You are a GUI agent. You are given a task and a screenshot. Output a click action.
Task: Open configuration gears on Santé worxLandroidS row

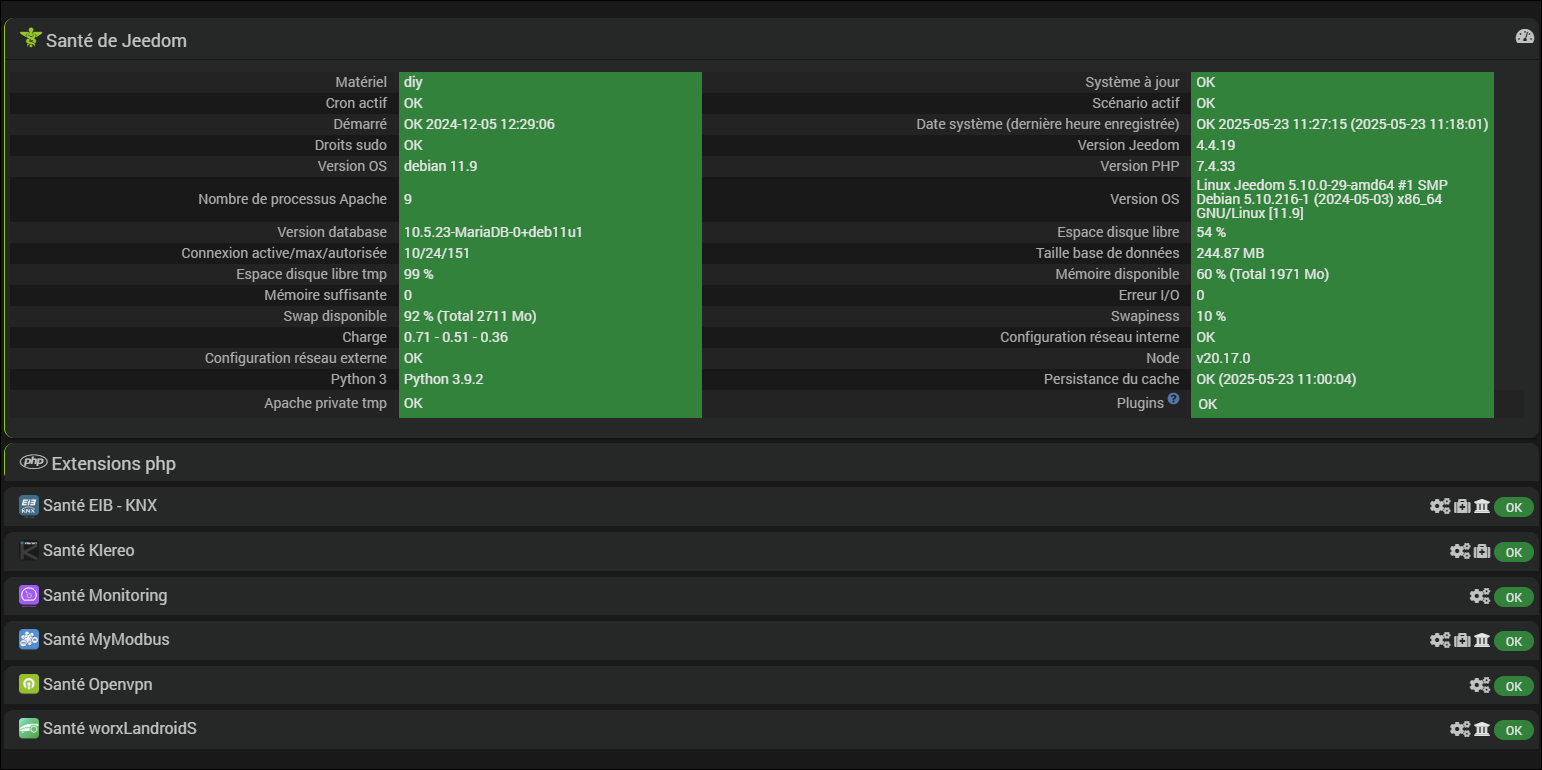(1460, 729)
